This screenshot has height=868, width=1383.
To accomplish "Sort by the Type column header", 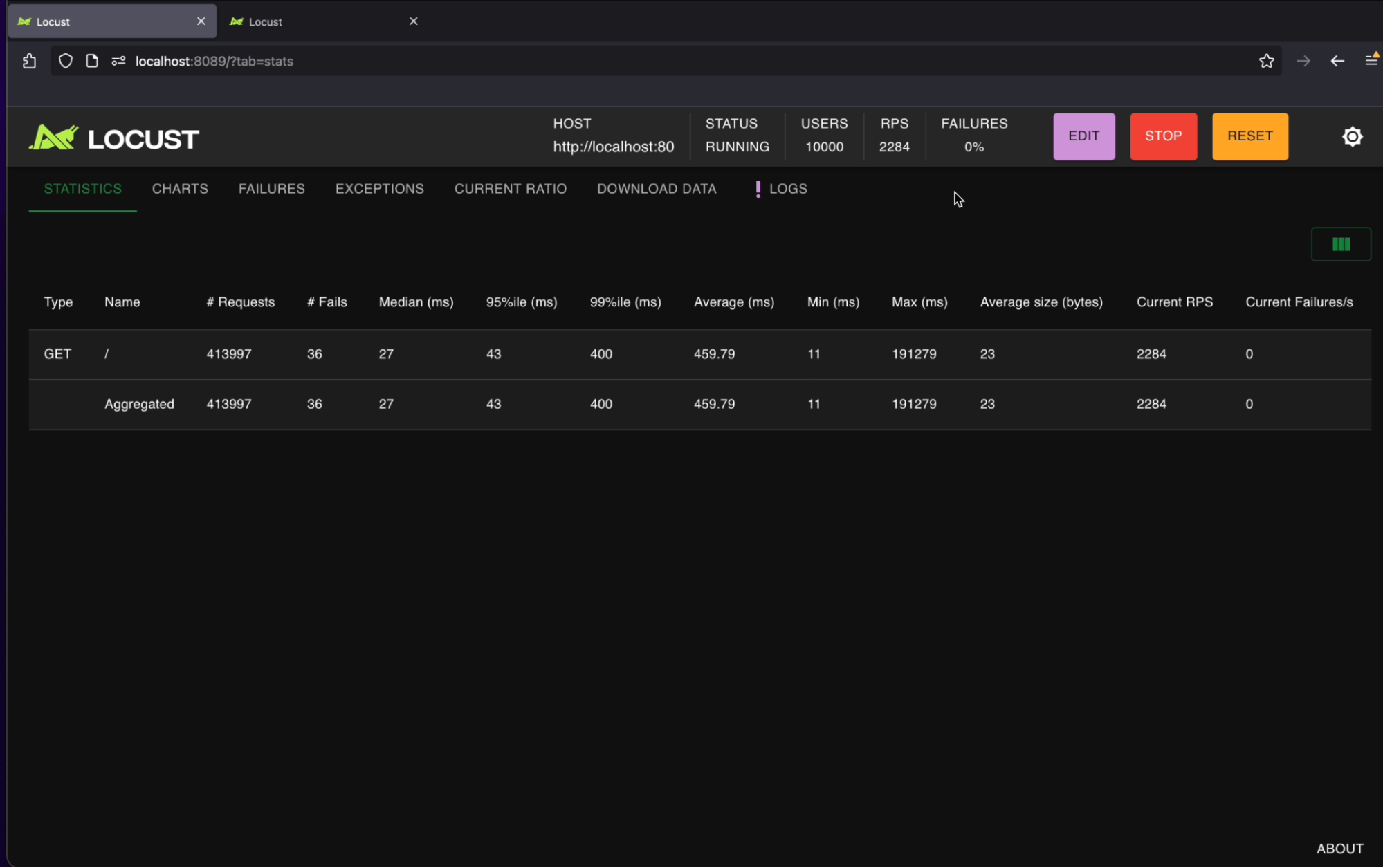I will pos(58,302).
